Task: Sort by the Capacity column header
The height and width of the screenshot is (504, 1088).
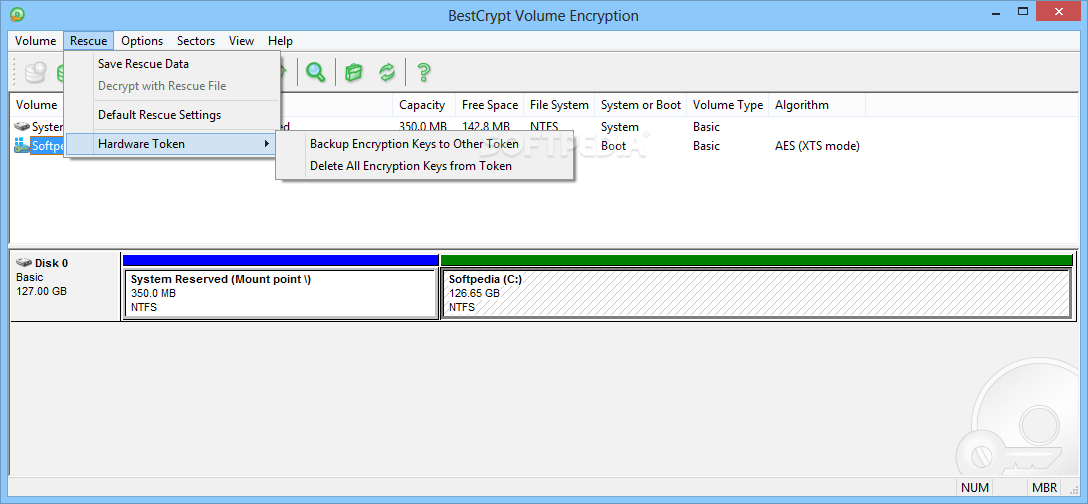Action: [x=423, y=105]
